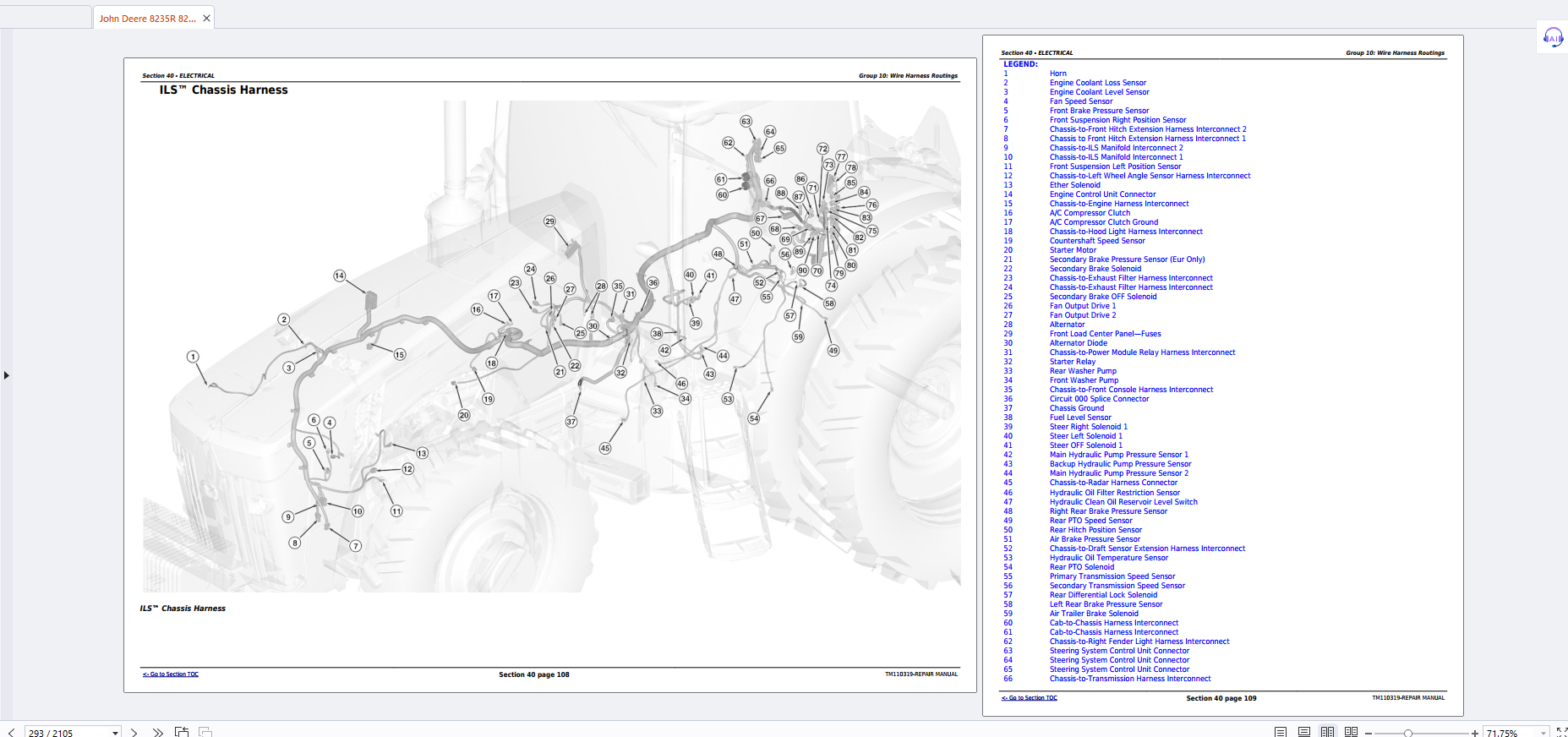Click 'Rear Differential Lock Solenoid' legend entry
The image size is (1568, 737).
pos(1104,595)
